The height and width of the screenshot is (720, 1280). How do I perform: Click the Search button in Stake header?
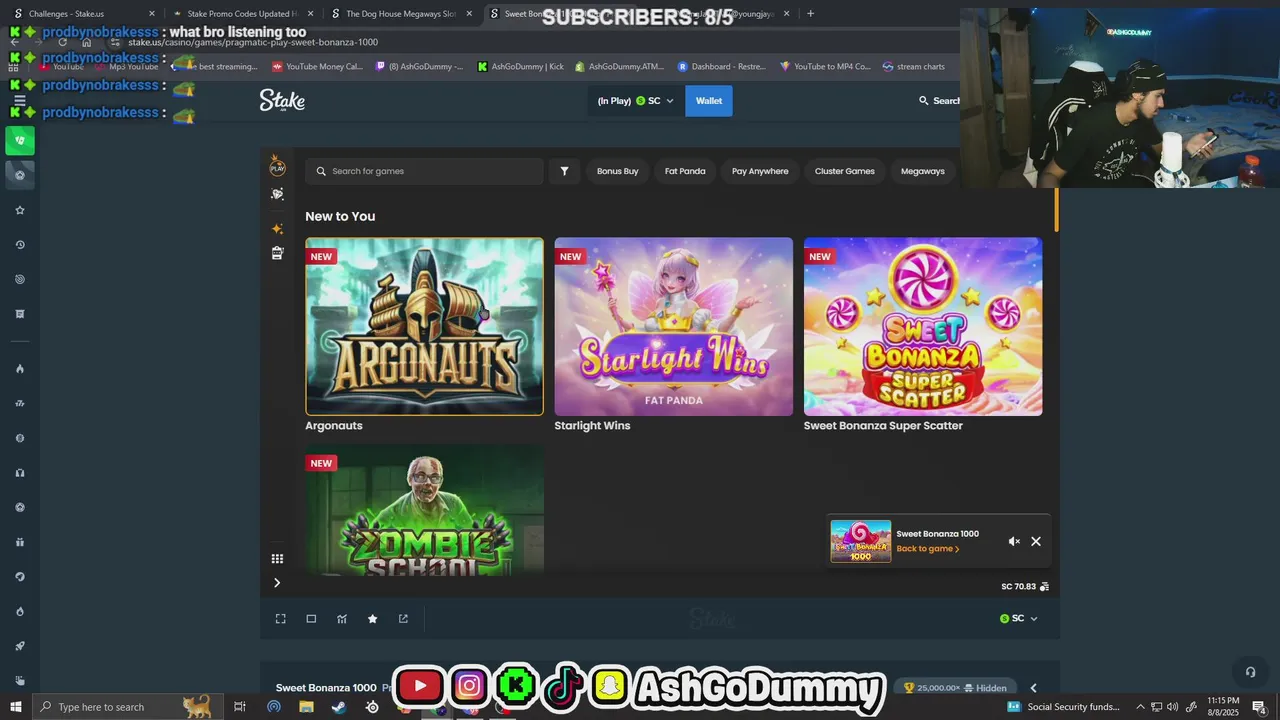[x=939, y=101]
